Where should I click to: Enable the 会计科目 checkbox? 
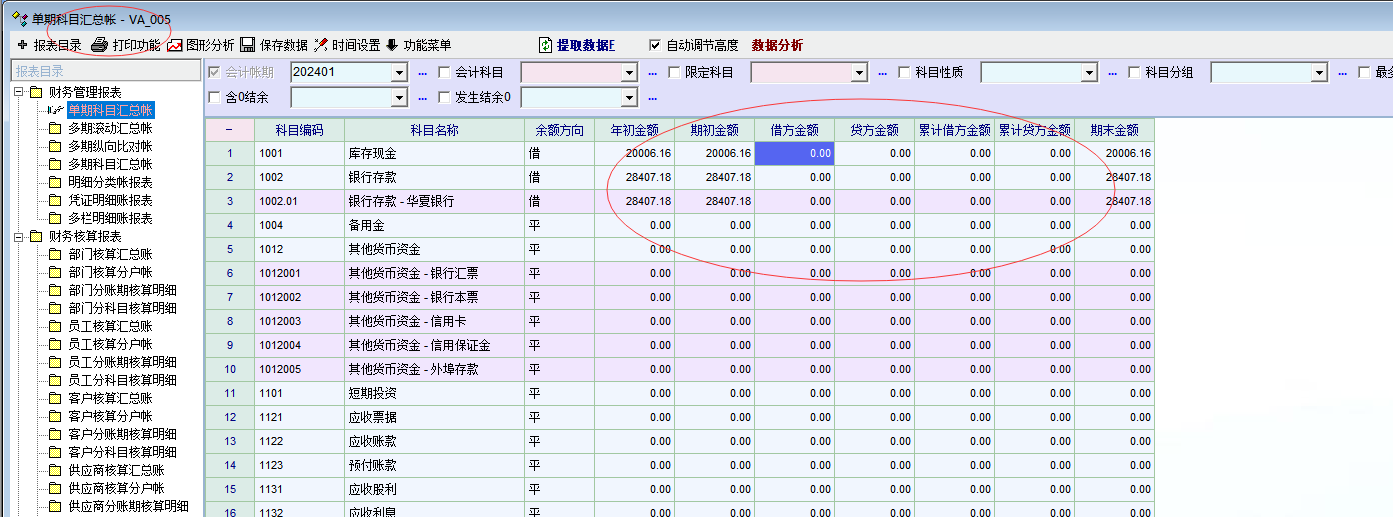coord(445,72)
